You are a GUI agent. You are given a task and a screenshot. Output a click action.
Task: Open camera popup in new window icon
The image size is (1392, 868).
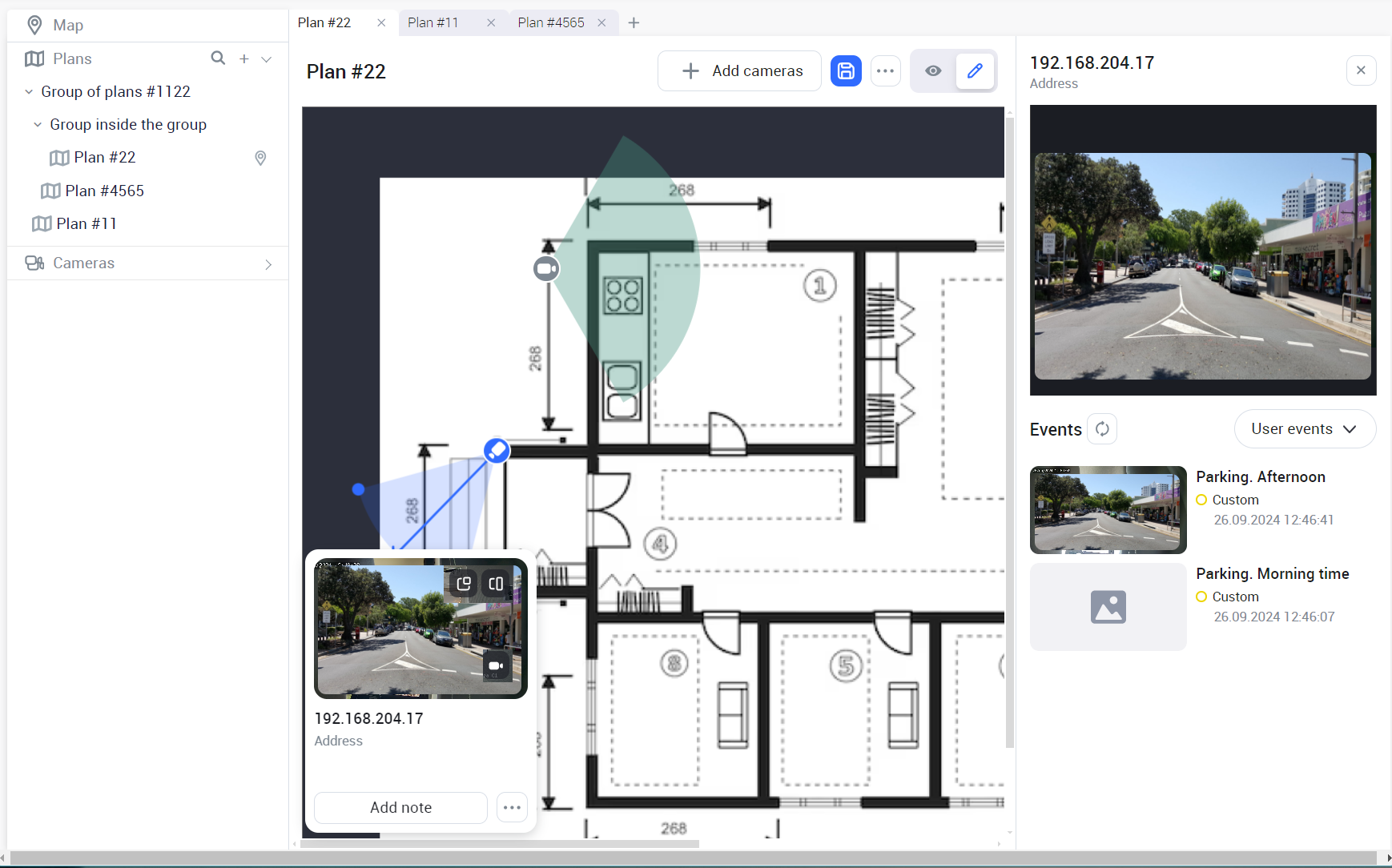pos(464,584)
